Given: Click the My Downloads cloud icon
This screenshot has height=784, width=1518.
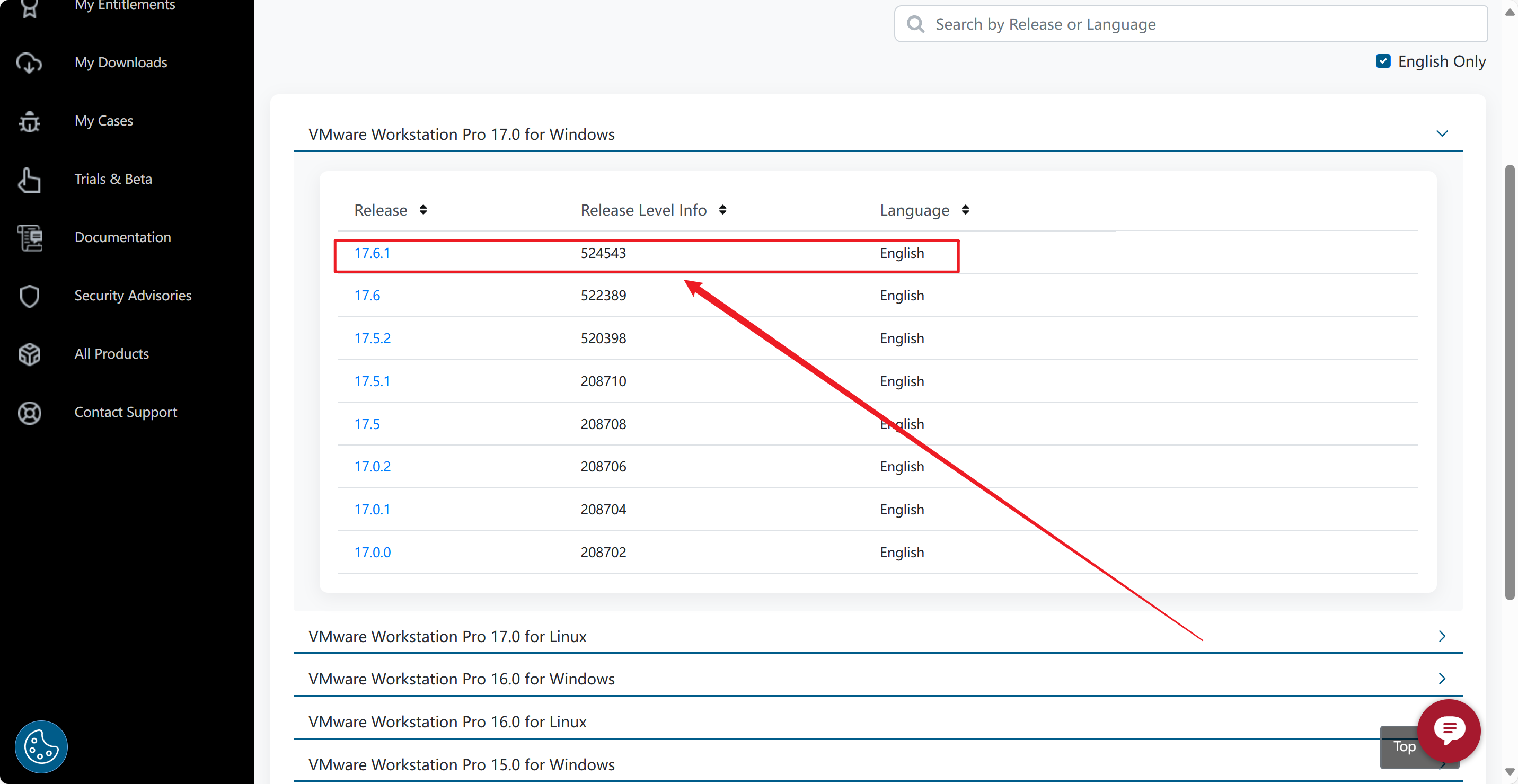Looking at the screenshot, I should coord(29,63).
